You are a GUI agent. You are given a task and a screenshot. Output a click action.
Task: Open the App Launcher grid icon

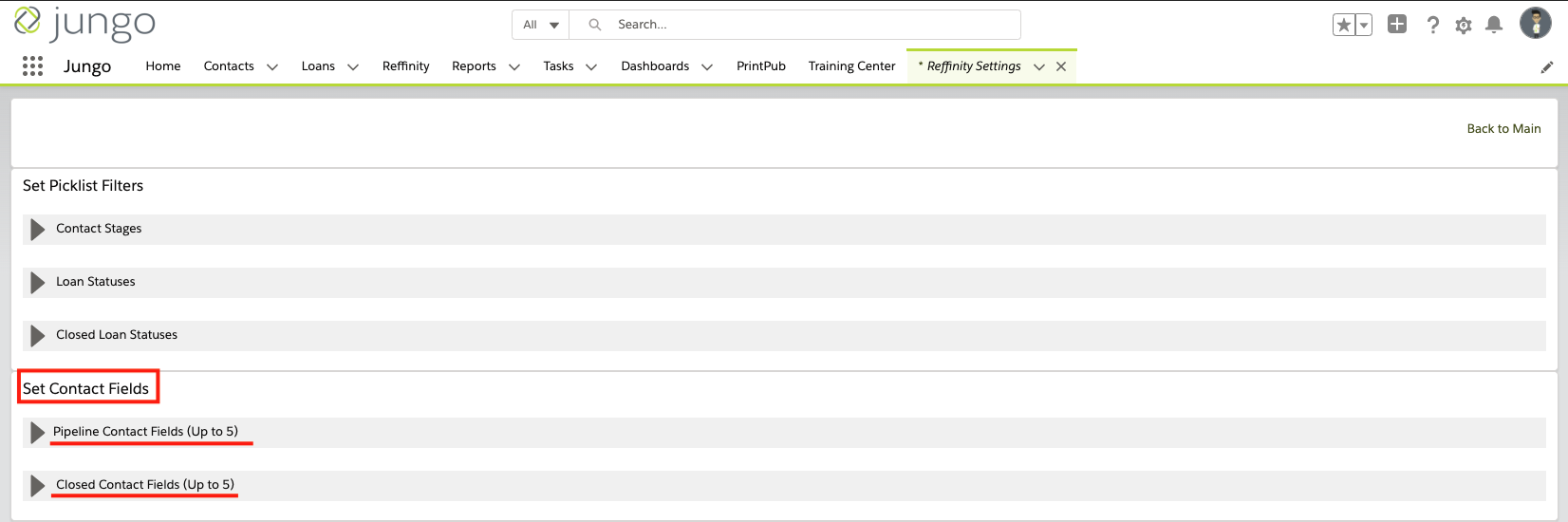click(32, 66)
